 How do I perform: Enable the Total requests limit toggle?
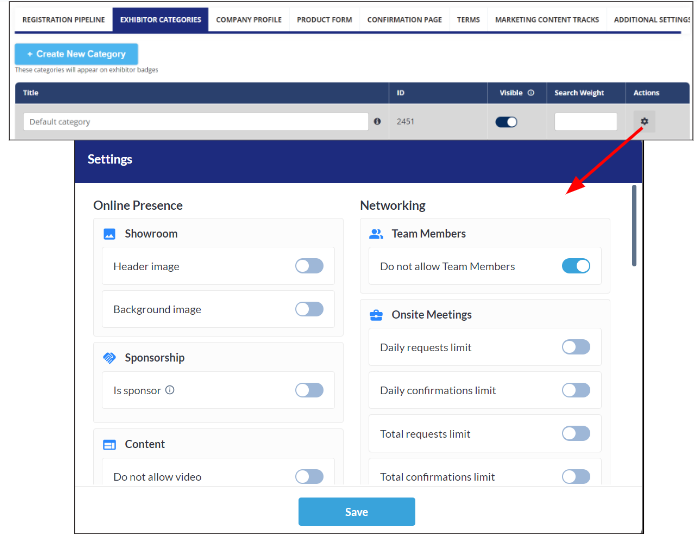(x=576, y=433)
